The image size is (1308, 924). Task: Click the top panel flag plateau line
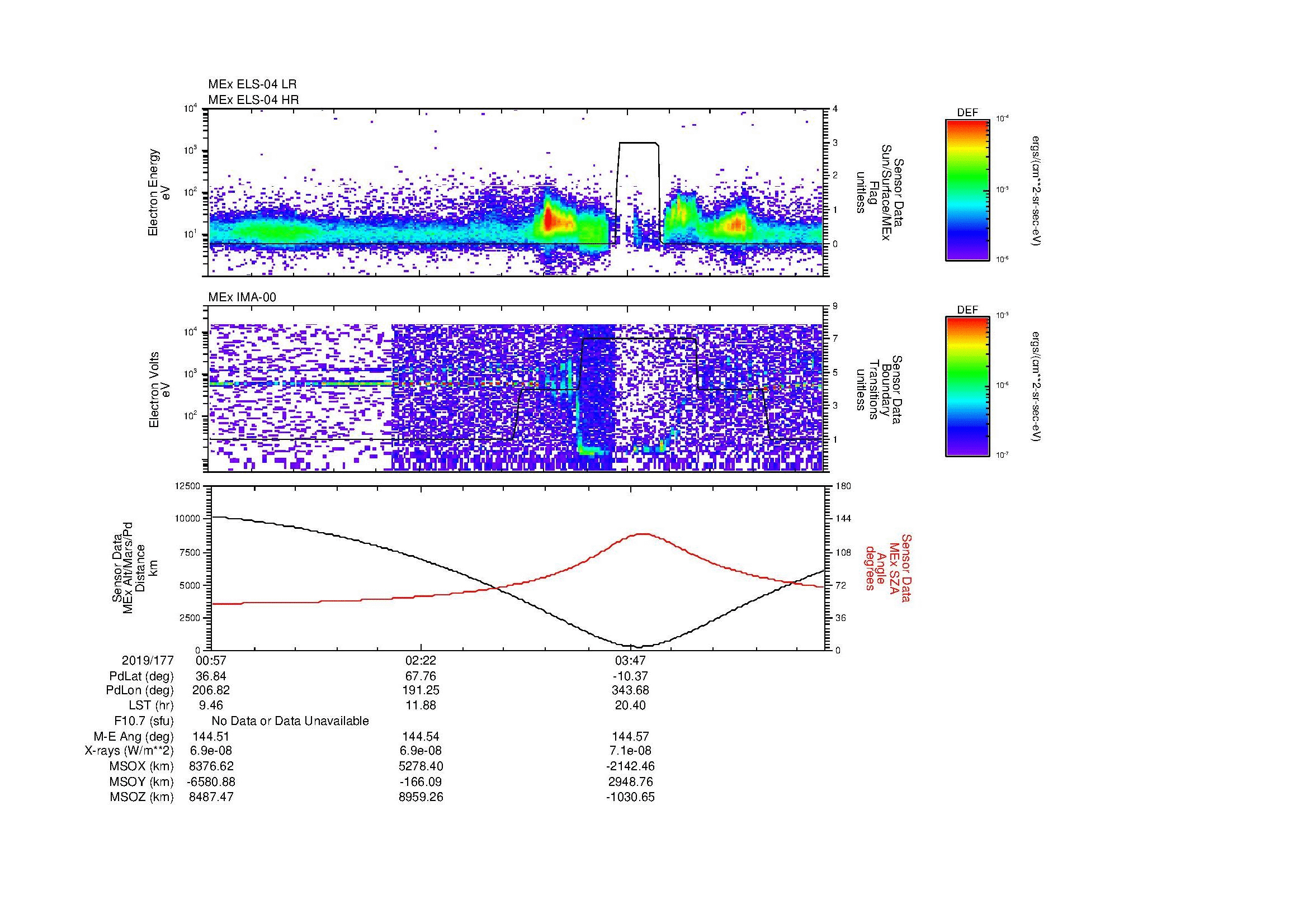pos(638,143)
